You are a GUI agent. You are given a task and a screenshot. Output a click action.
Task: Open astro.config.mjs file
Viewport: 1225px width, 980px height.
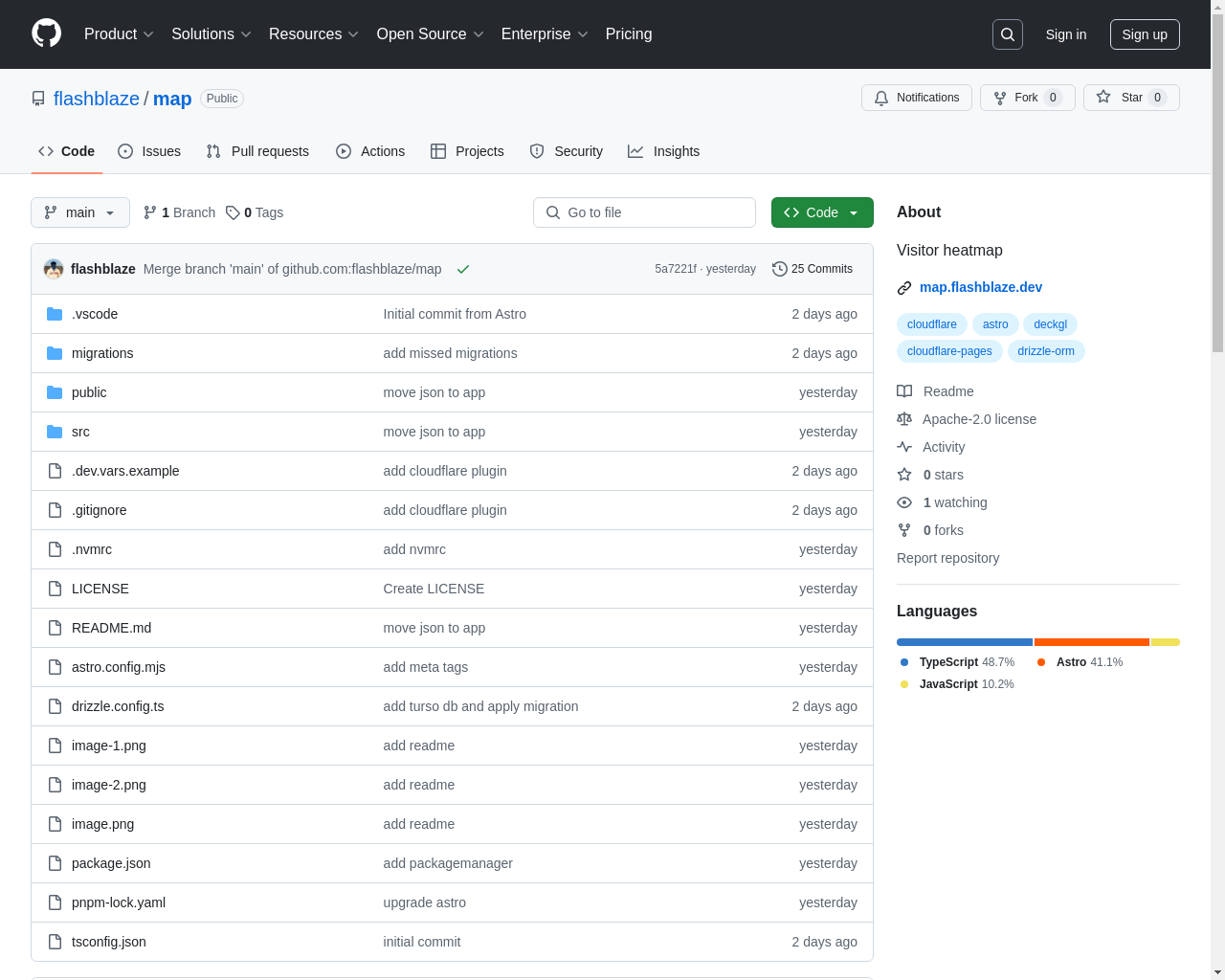(119, 667)
